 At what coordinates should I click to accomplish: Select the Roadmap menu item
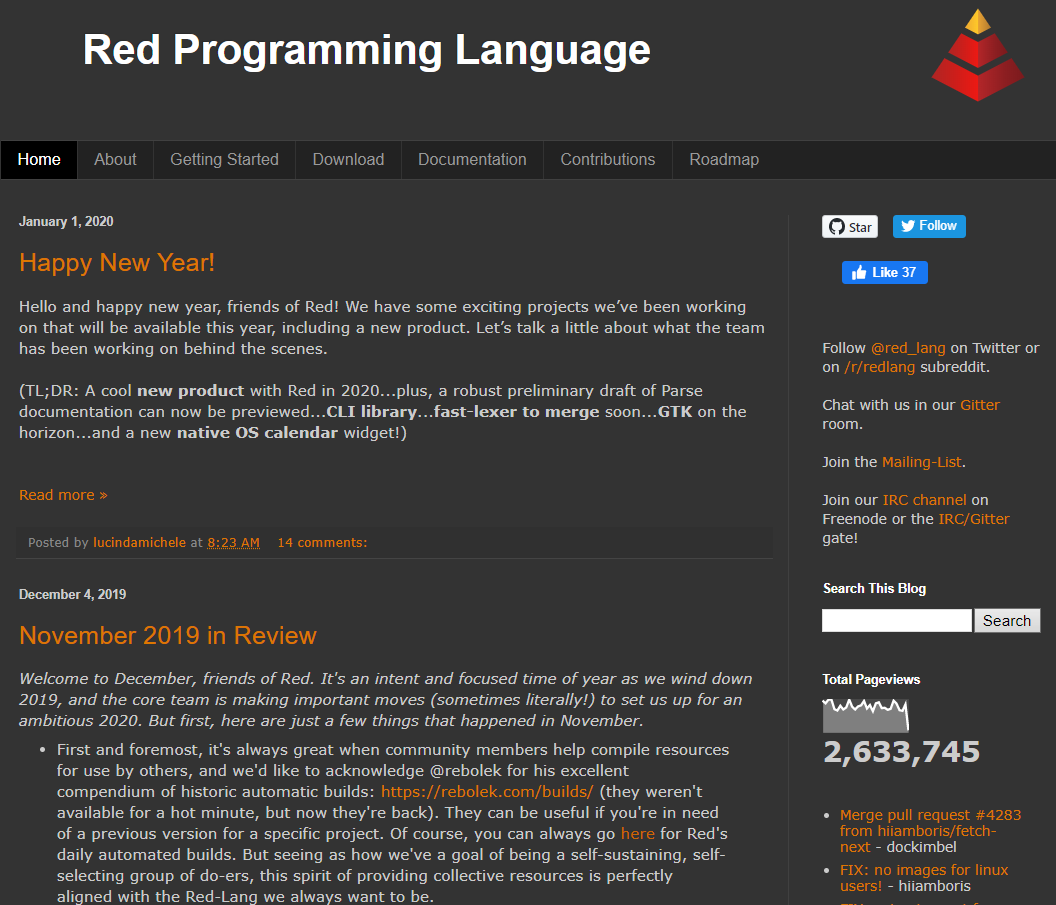[x=724, y=160]
